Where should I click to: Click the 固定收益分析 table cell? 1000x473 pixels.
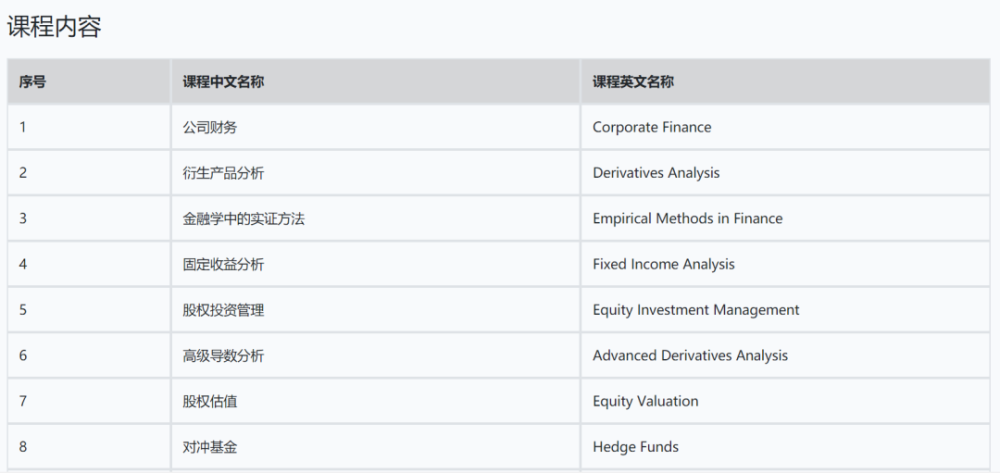point(223,265)
